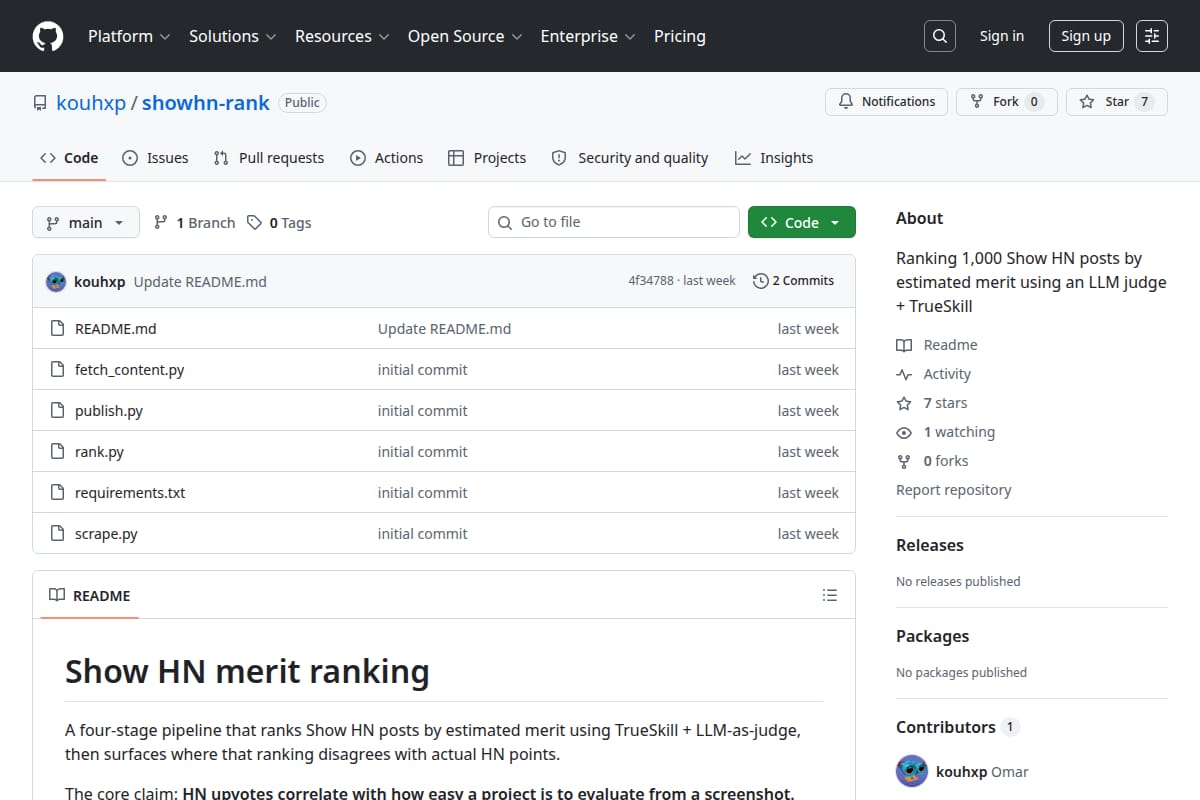The image size is (1200, 800).
Task: Open the main branch selector dropdown
Action: click(85, 222)
